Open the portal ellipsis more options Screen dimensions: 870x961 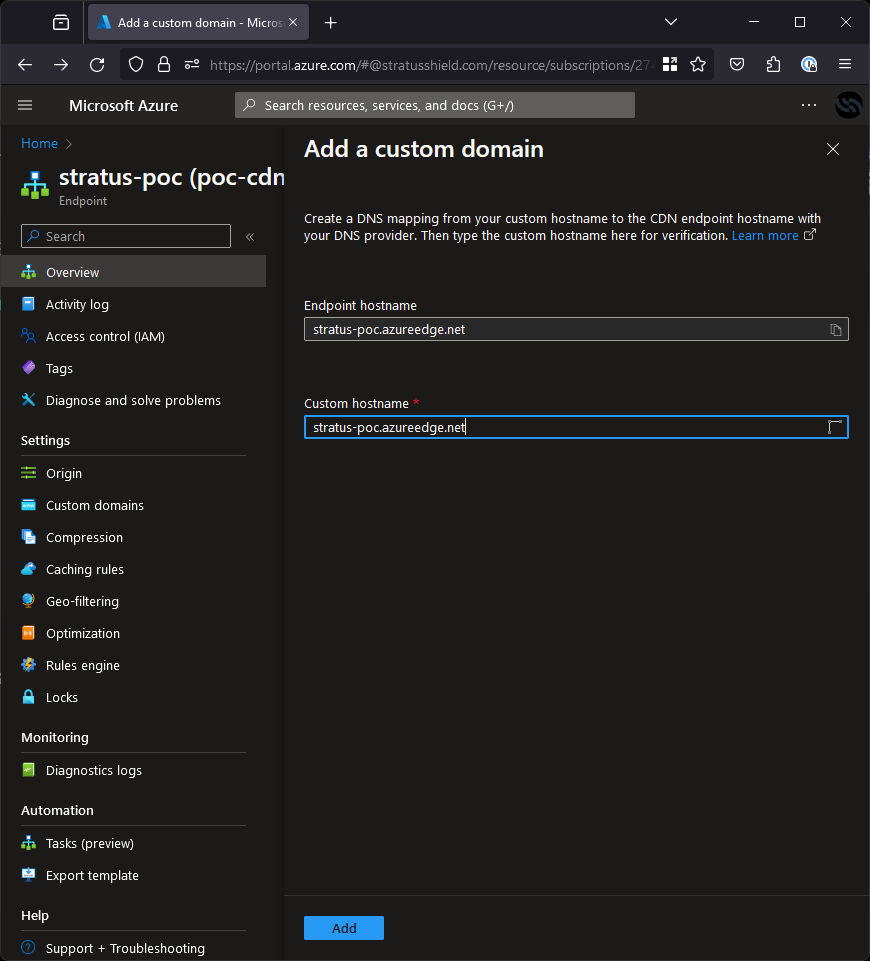(x=809, y=105)
